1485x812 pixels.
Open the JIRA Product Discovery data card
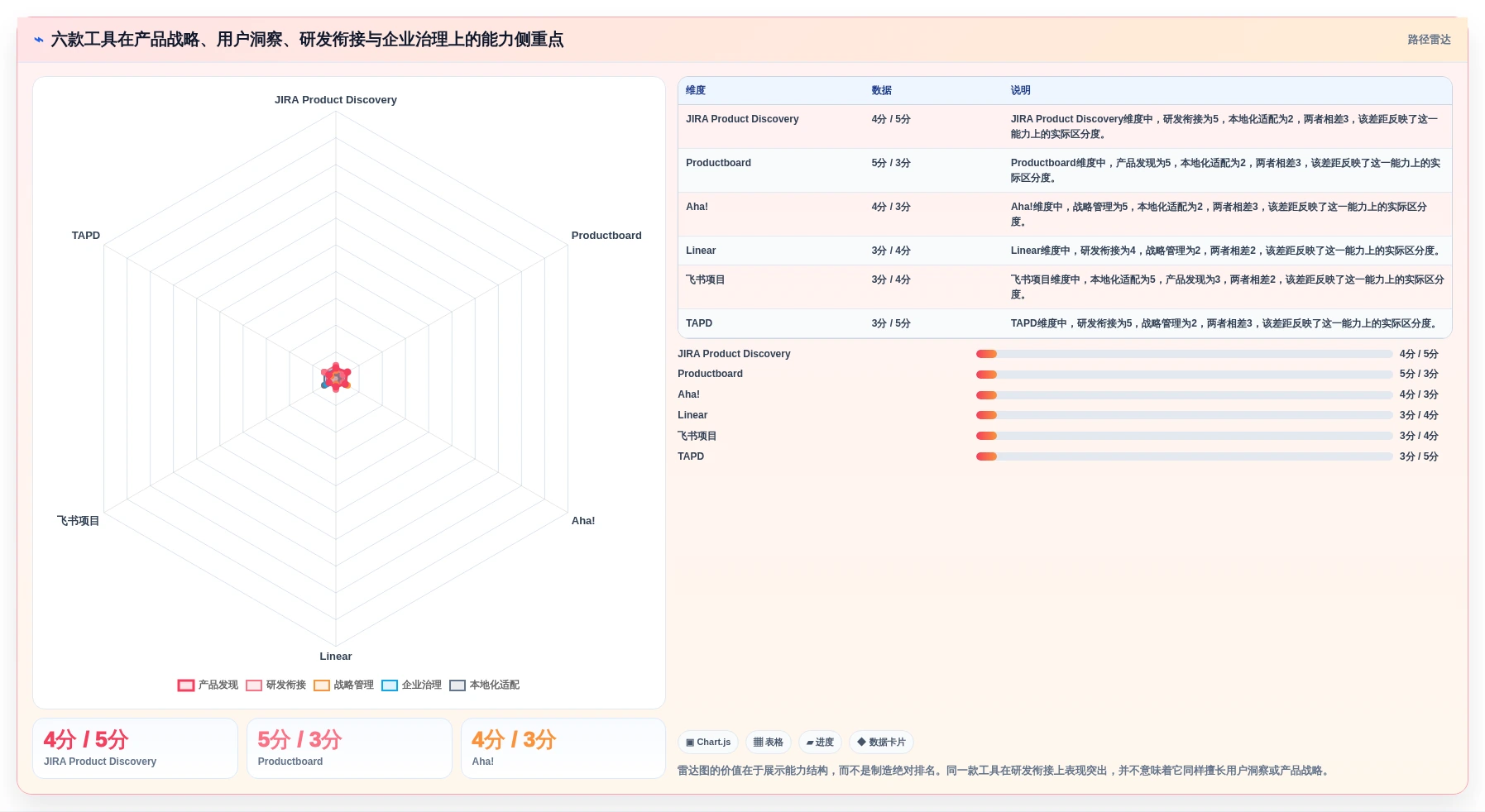tap(135, 748)
